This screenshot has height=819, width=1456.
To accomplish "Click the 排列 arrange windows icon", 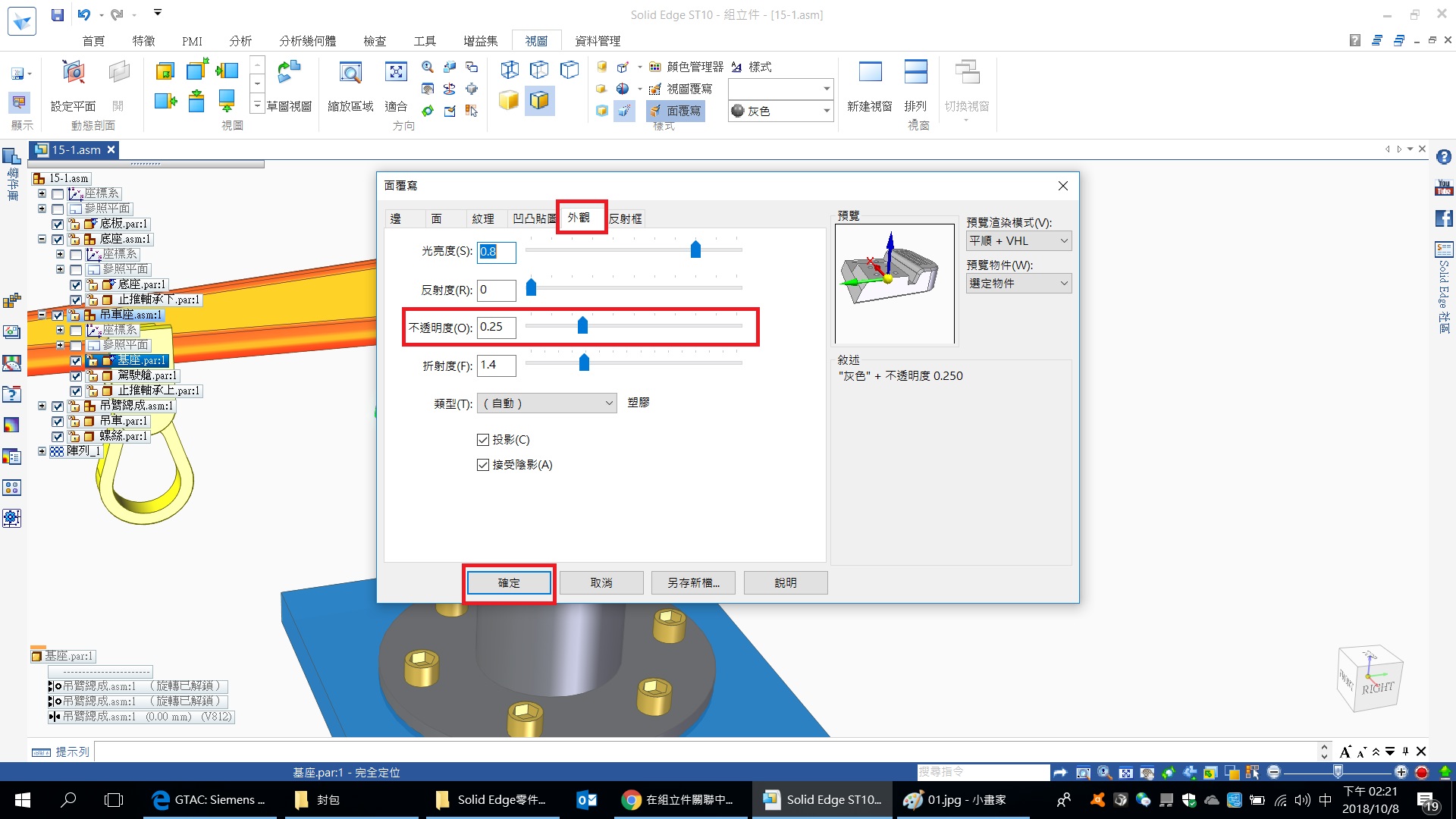I will (916, 85).
